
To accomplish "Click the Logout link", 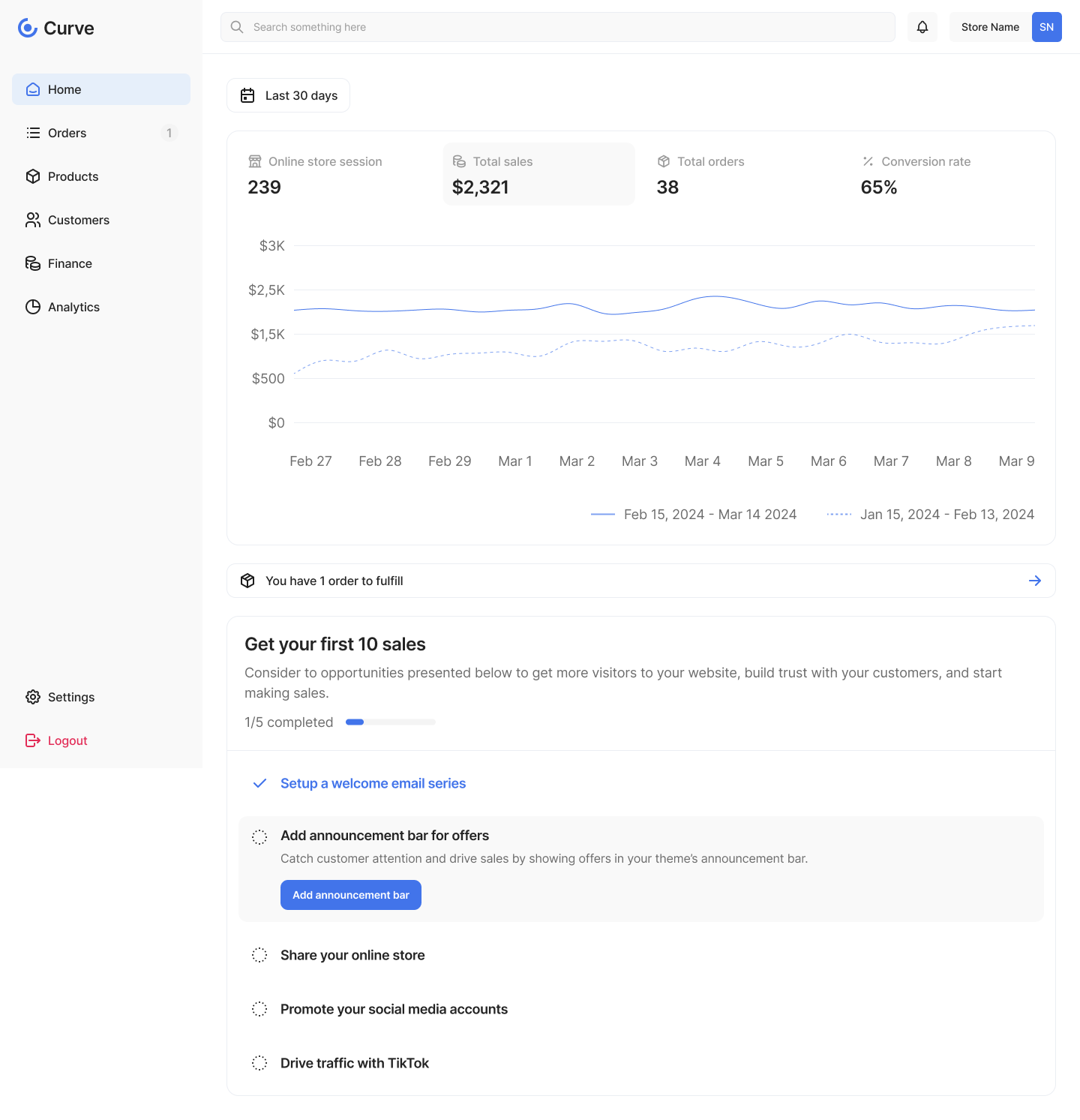I will pos(101,740).
